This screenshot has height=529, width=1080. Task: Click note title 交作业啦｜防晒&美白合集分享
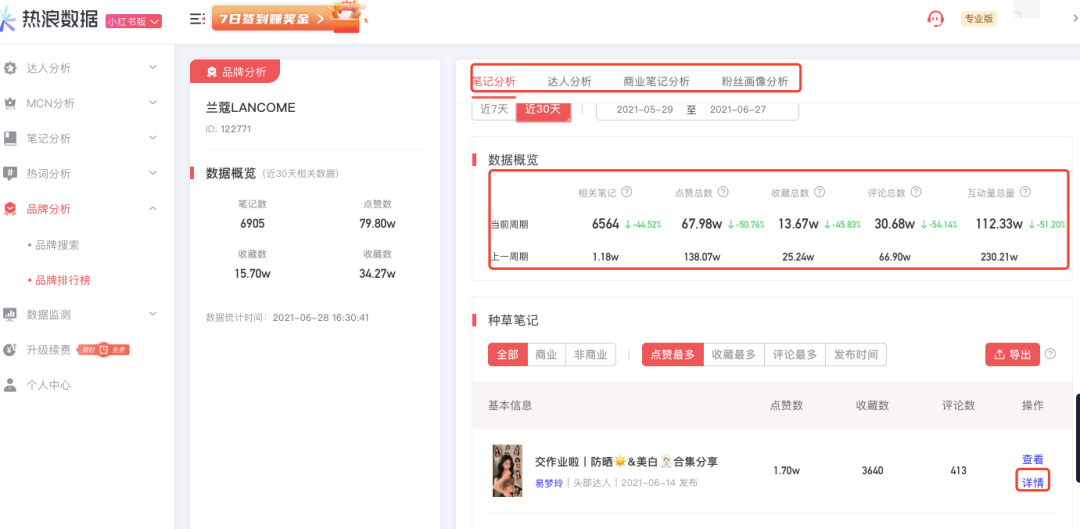tap(626, 461)
